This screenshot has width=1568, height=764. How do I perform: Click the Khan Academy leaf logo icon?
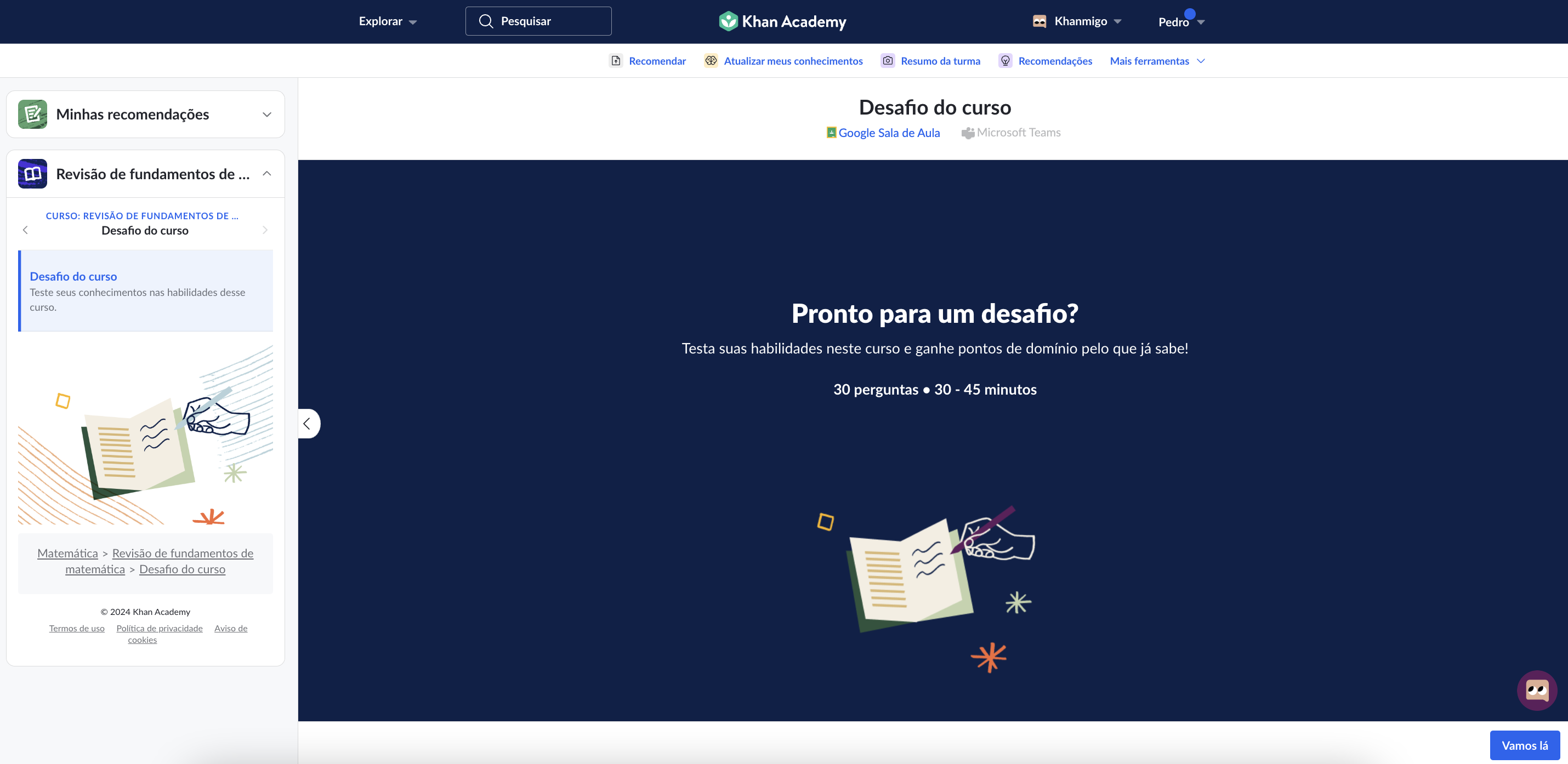tap(728, 21)
